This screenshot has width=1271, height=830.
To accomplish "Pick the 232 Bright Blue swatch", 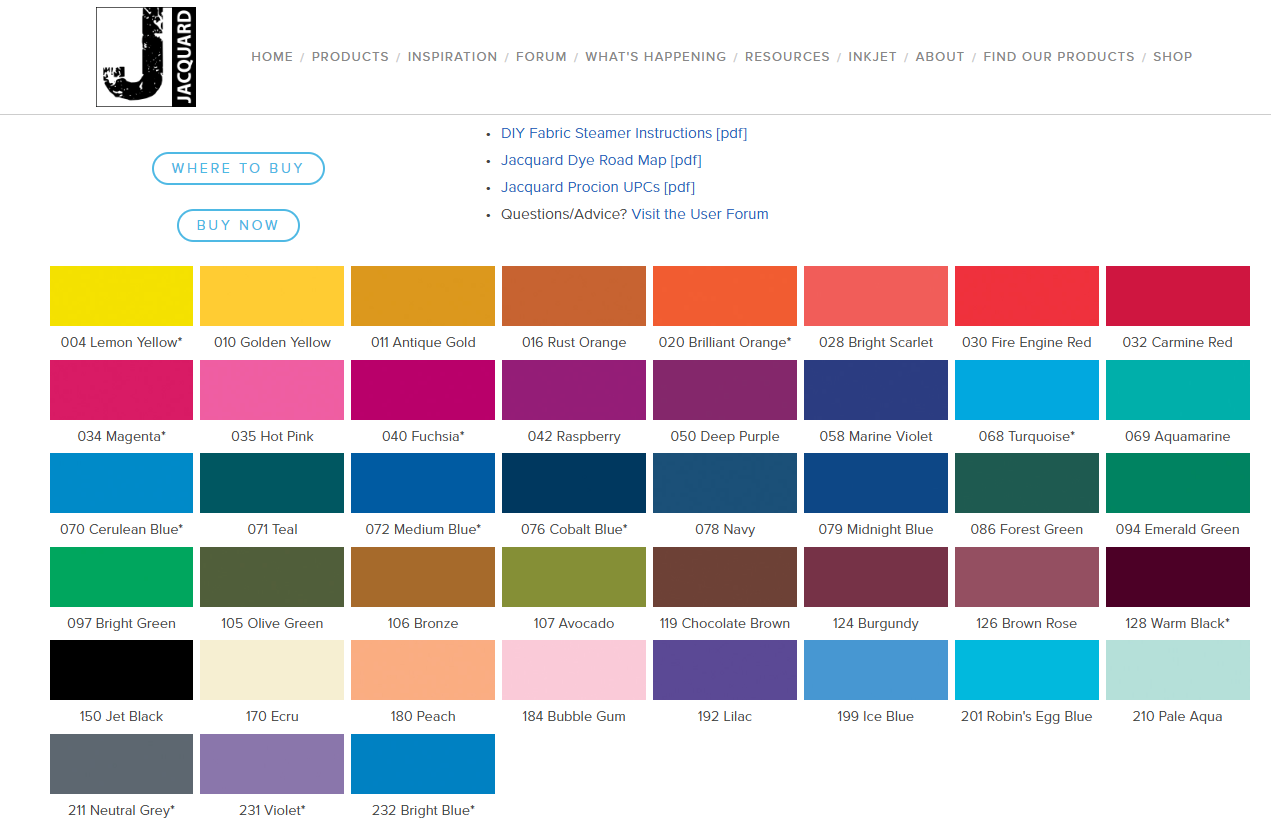I will tap(423, 764).
